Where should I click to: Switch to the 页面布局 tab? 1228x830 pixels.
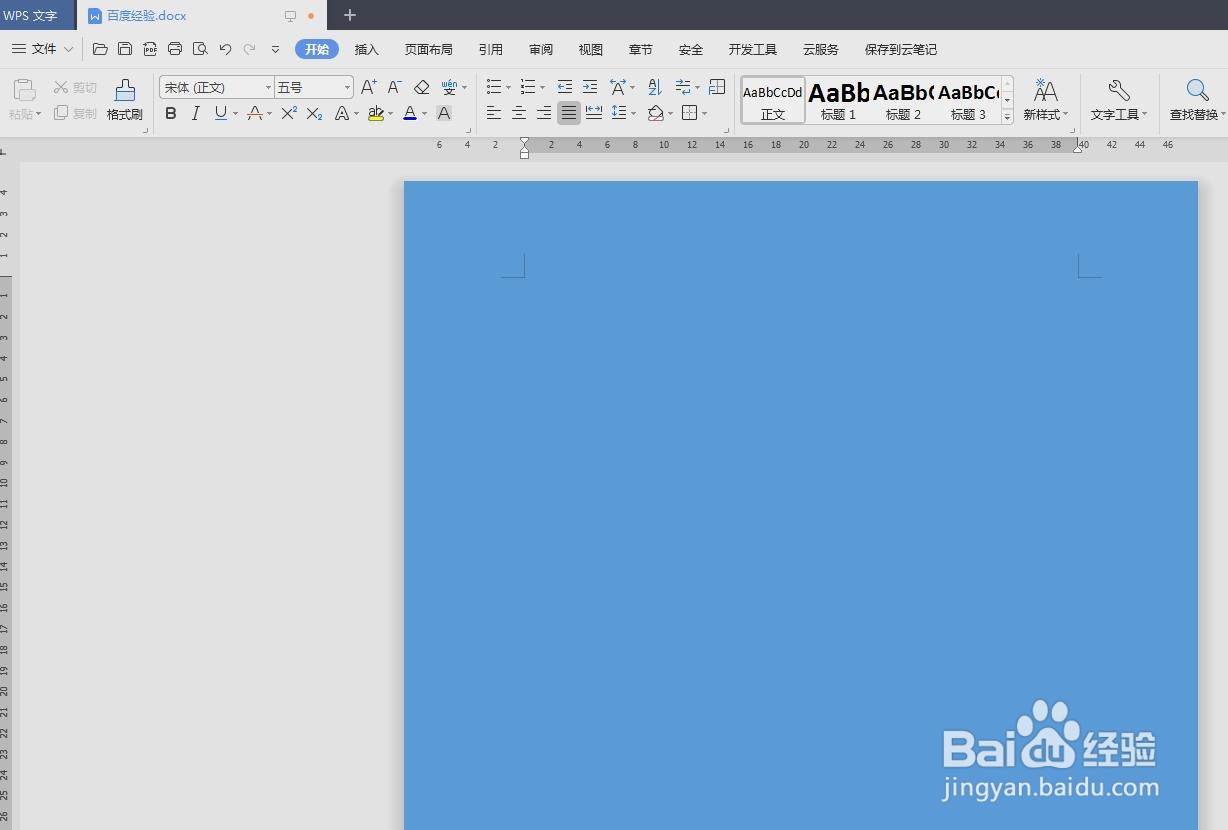(x=428, y=49)
